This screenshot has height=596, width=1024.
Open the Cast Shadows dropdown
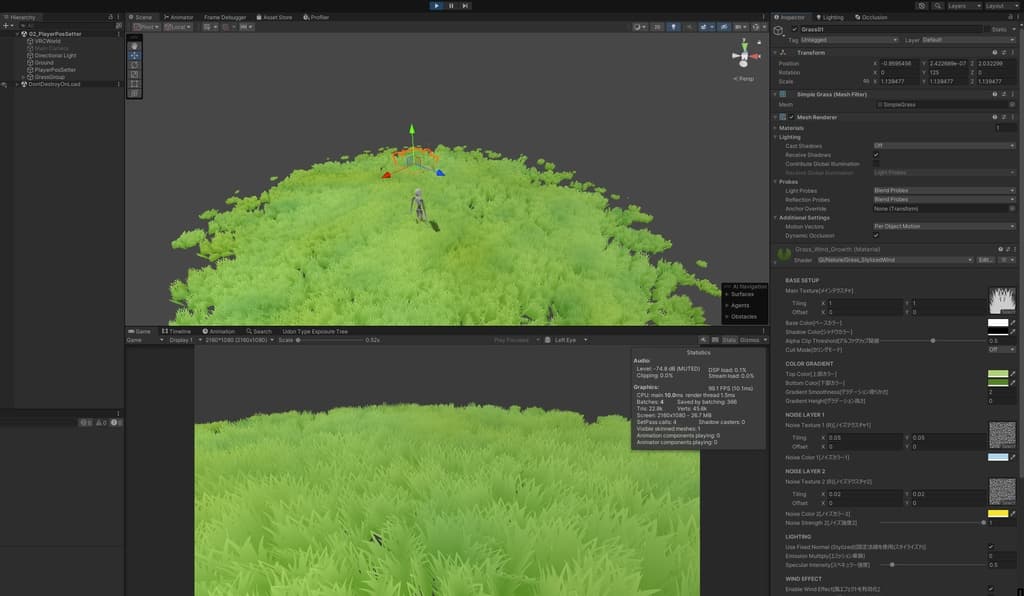tap(943, 146)
